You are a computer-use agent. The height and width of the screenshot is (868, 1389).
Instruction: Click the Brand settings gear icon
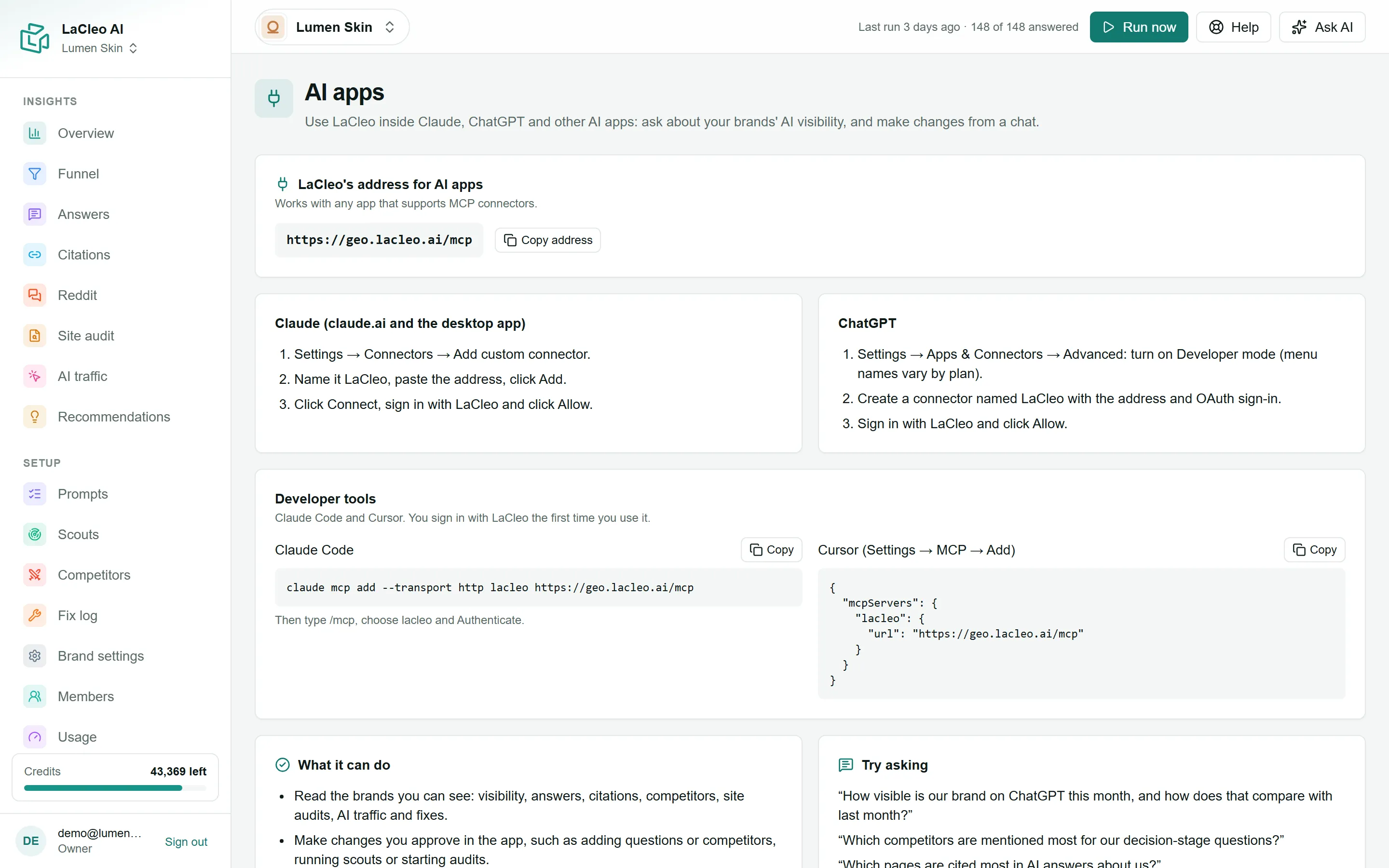click(x=34, y=656)
